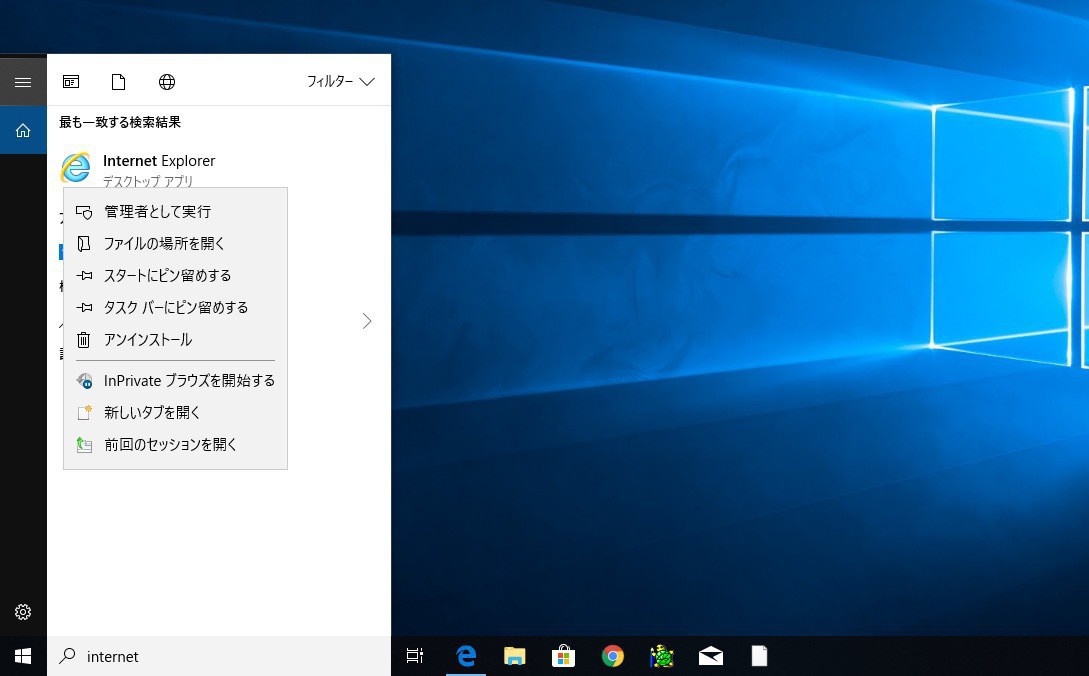This screenshot has width=1089, height=676.
Task: Select the Documents filter icon
Action: pyautogui.click(x=119, y=82)
